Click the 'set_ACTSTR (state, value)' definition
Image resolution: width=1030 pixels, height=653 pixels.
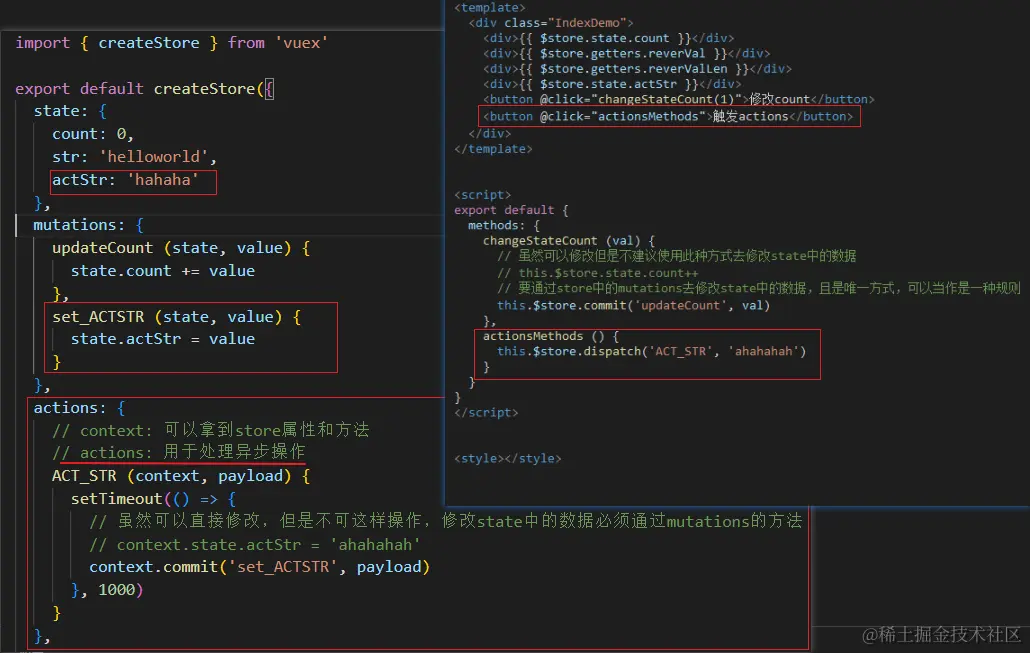(x=176, y=317)
